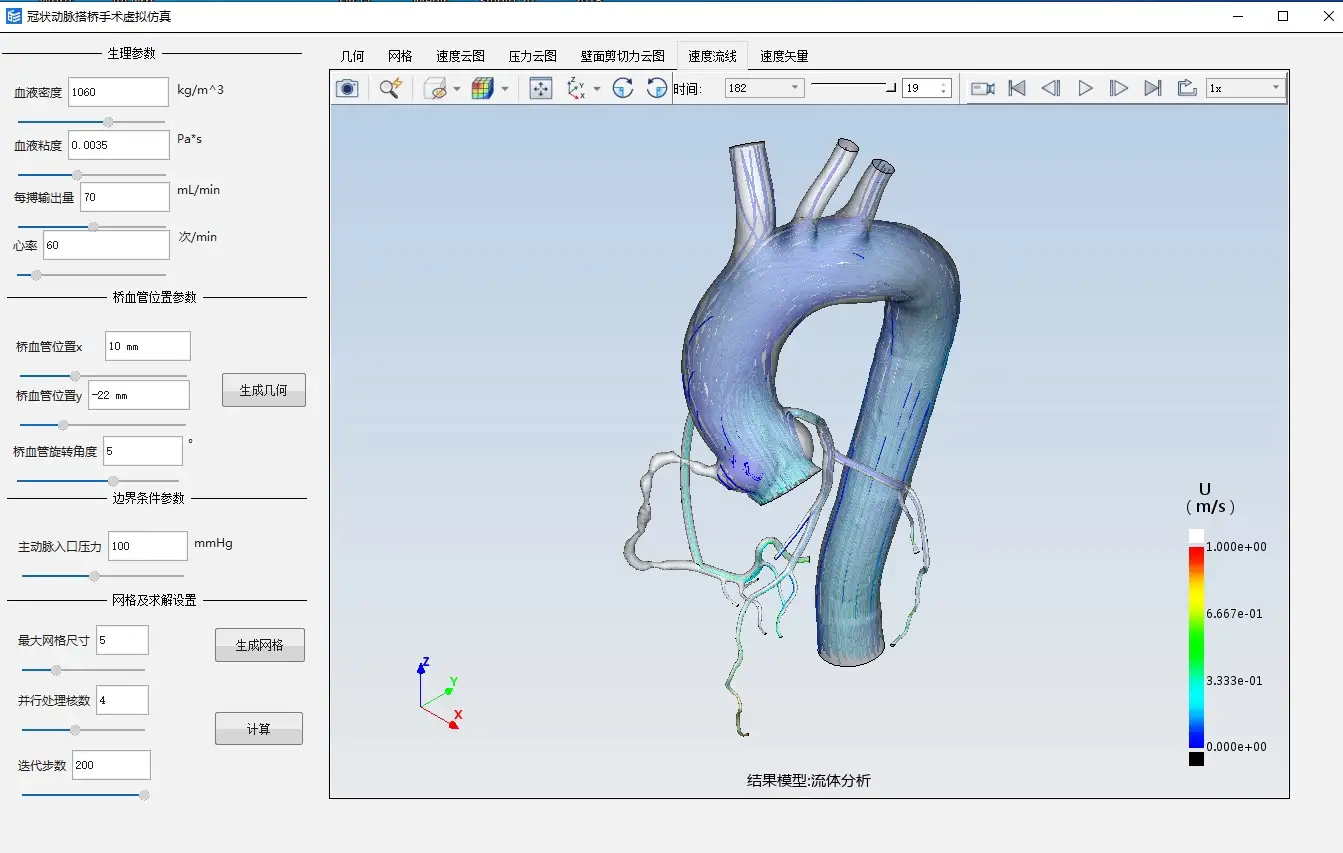Click the application icon in title bar
Viewport: 1343px width, 853px height.
tap(13, 16)
